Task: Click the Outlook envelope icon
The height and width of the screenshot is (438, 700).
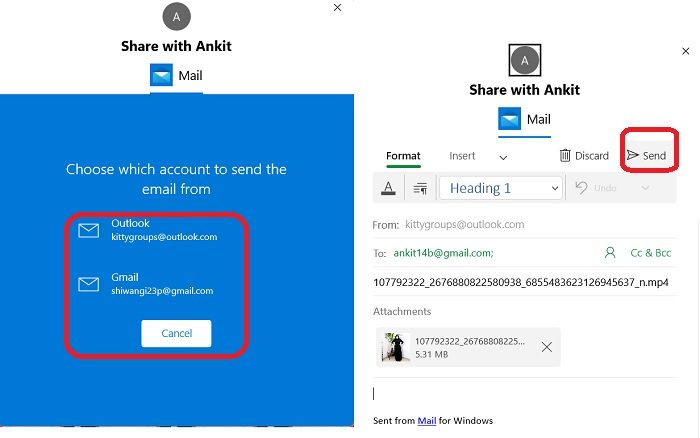Action: [88, 230]
